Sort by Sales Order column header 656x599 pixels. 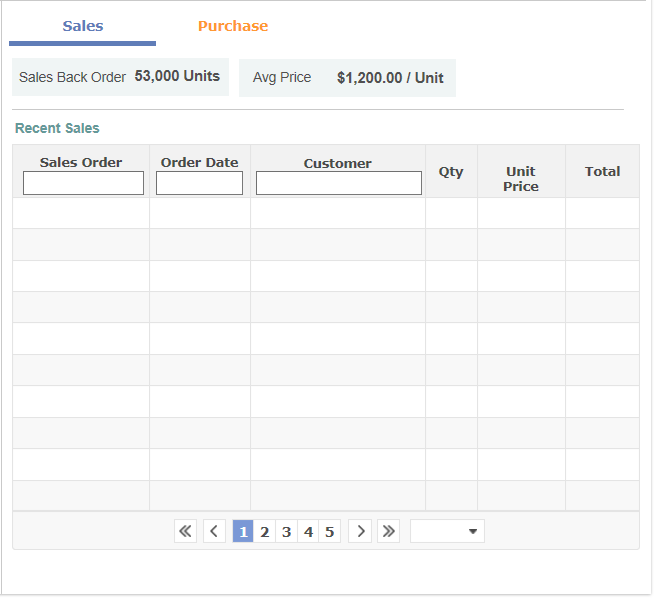point(81,162)
